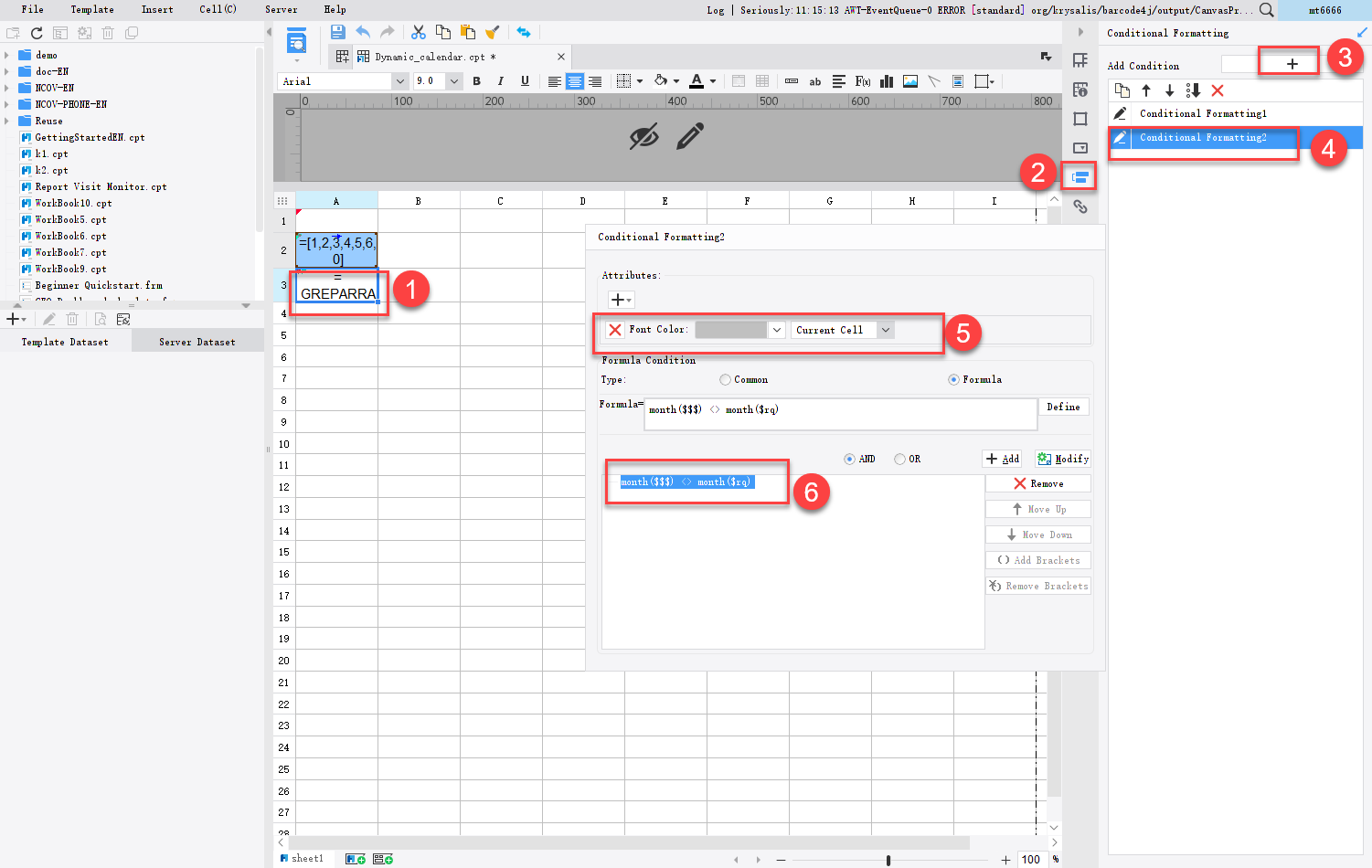Select the Cell Element panel icon
1372x868 pixels.
1080,59
